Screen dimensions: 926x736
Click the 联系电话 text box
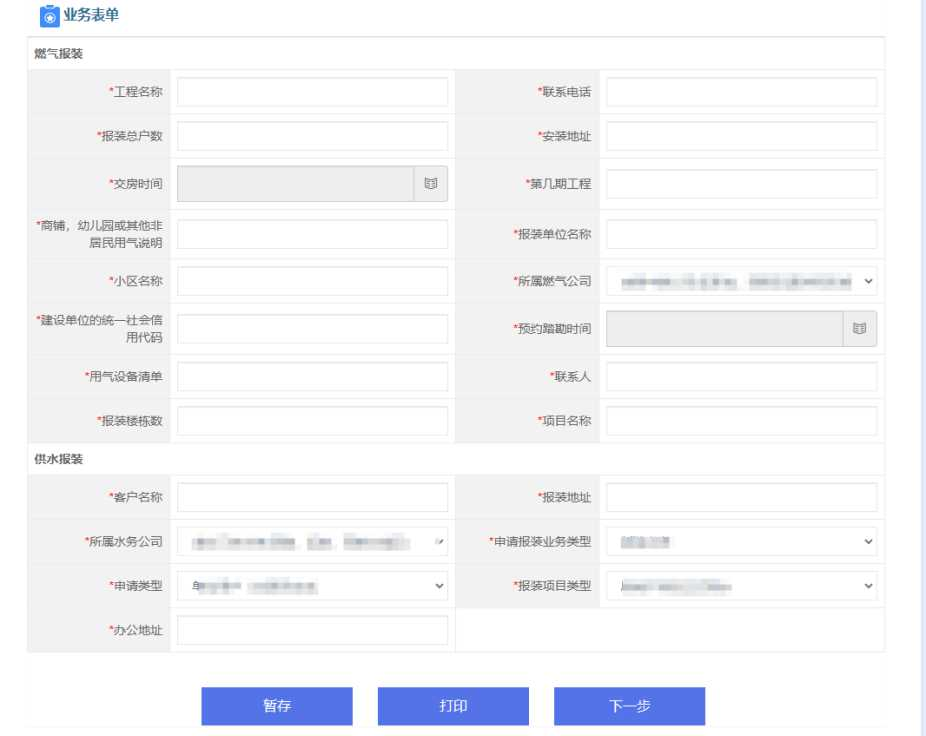741,92
